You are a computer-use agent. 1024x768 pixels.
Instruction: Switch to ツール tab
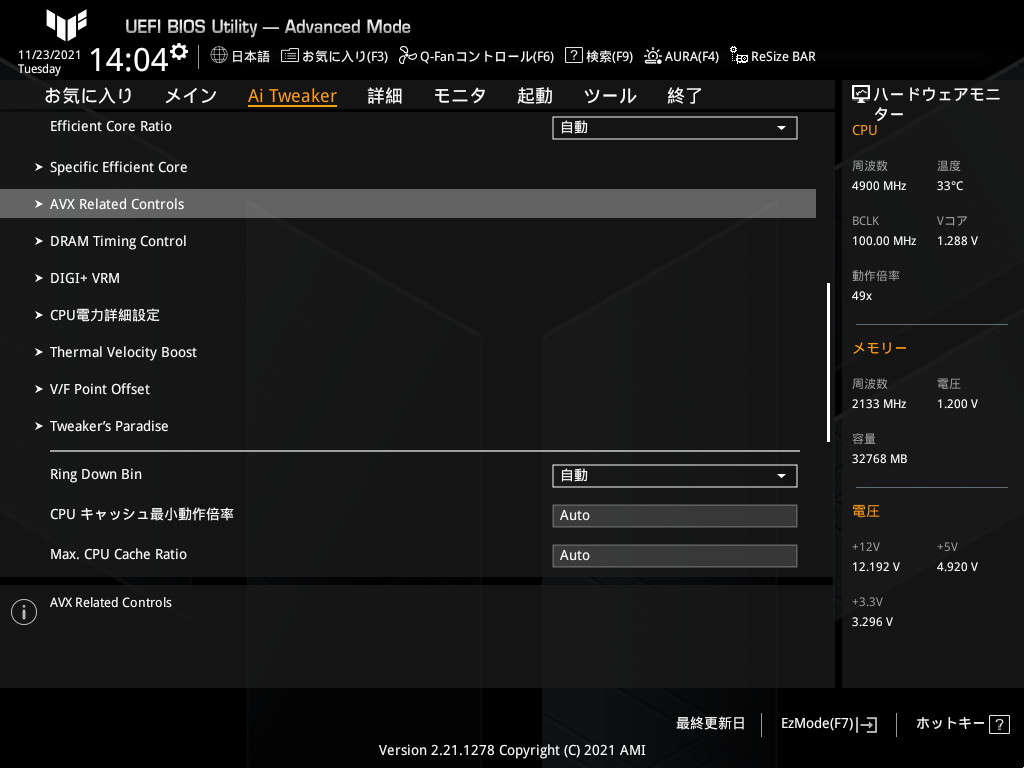click(x=610, y=96)
